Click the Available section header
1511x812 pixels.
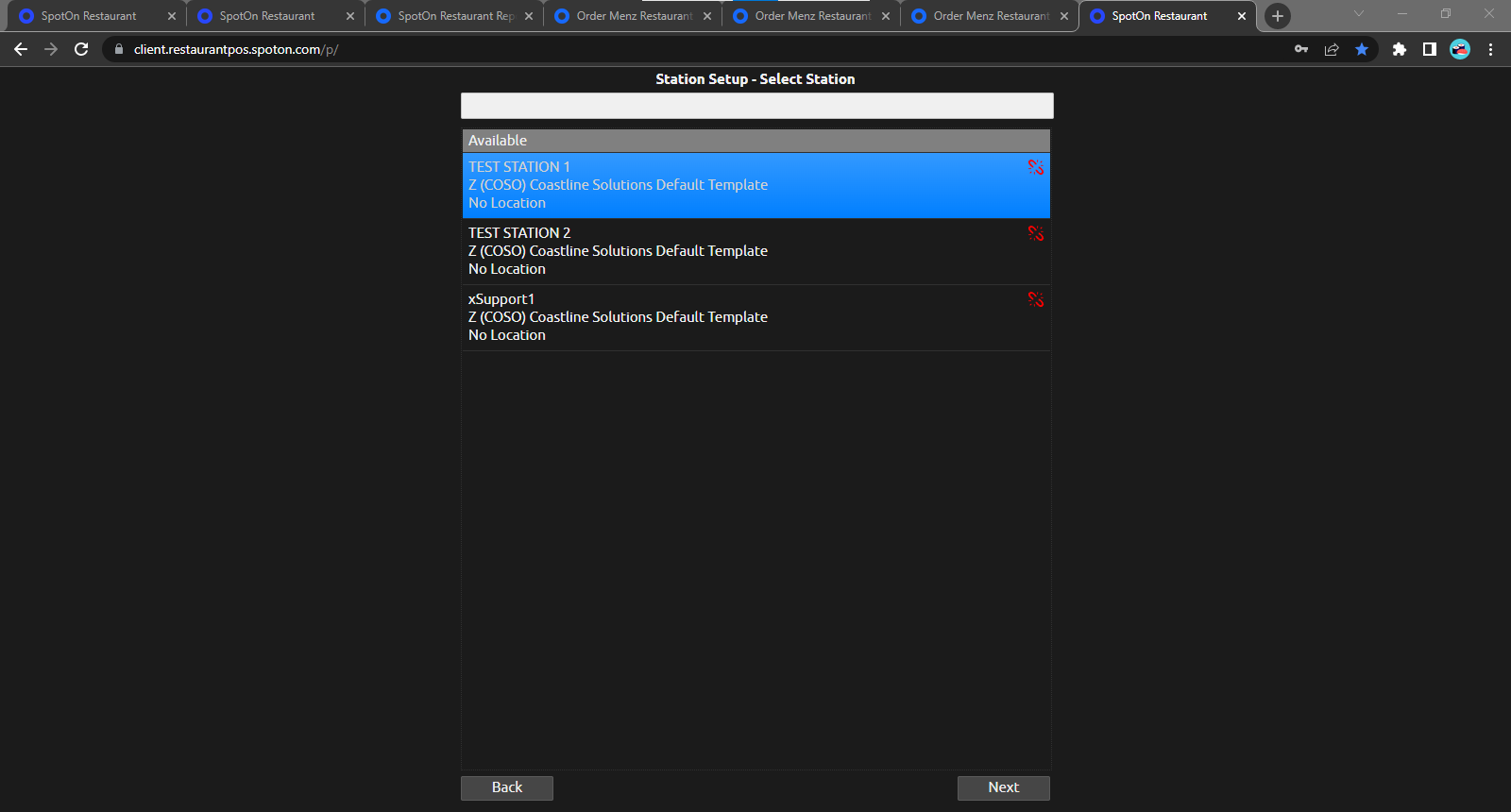coord(756,141)
